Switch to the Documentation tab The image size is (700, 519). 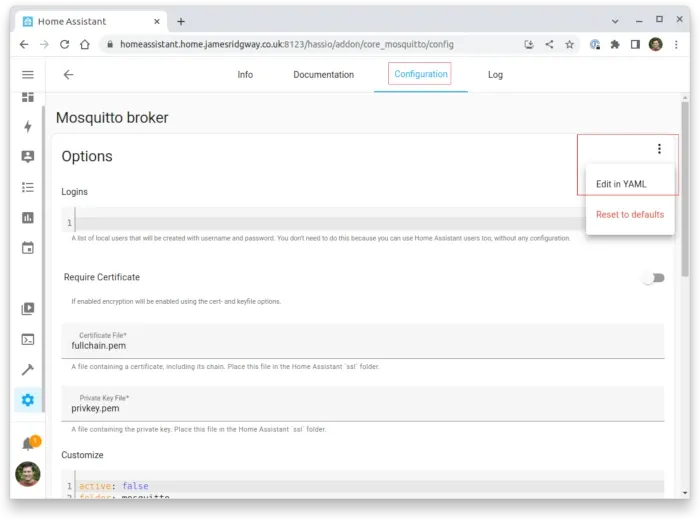[324, 75]
